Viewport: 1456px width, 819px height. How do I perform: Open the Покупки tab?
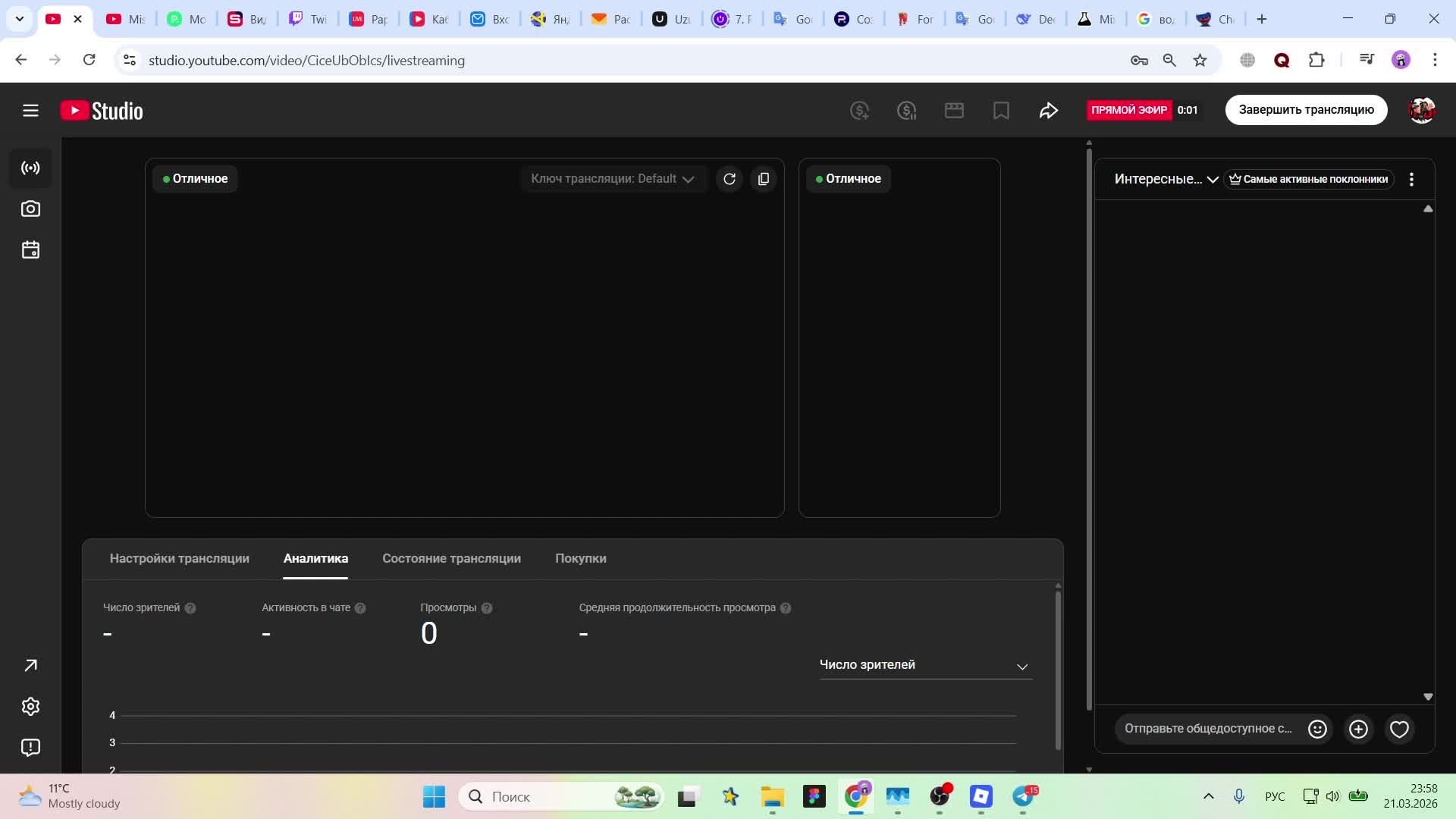580,559
